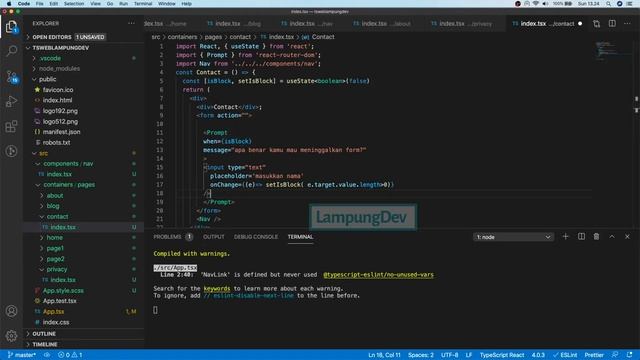The height and width of the screenshot is (360, 640).
Task: Switch to the Debug Console tab
Action: 256,237
